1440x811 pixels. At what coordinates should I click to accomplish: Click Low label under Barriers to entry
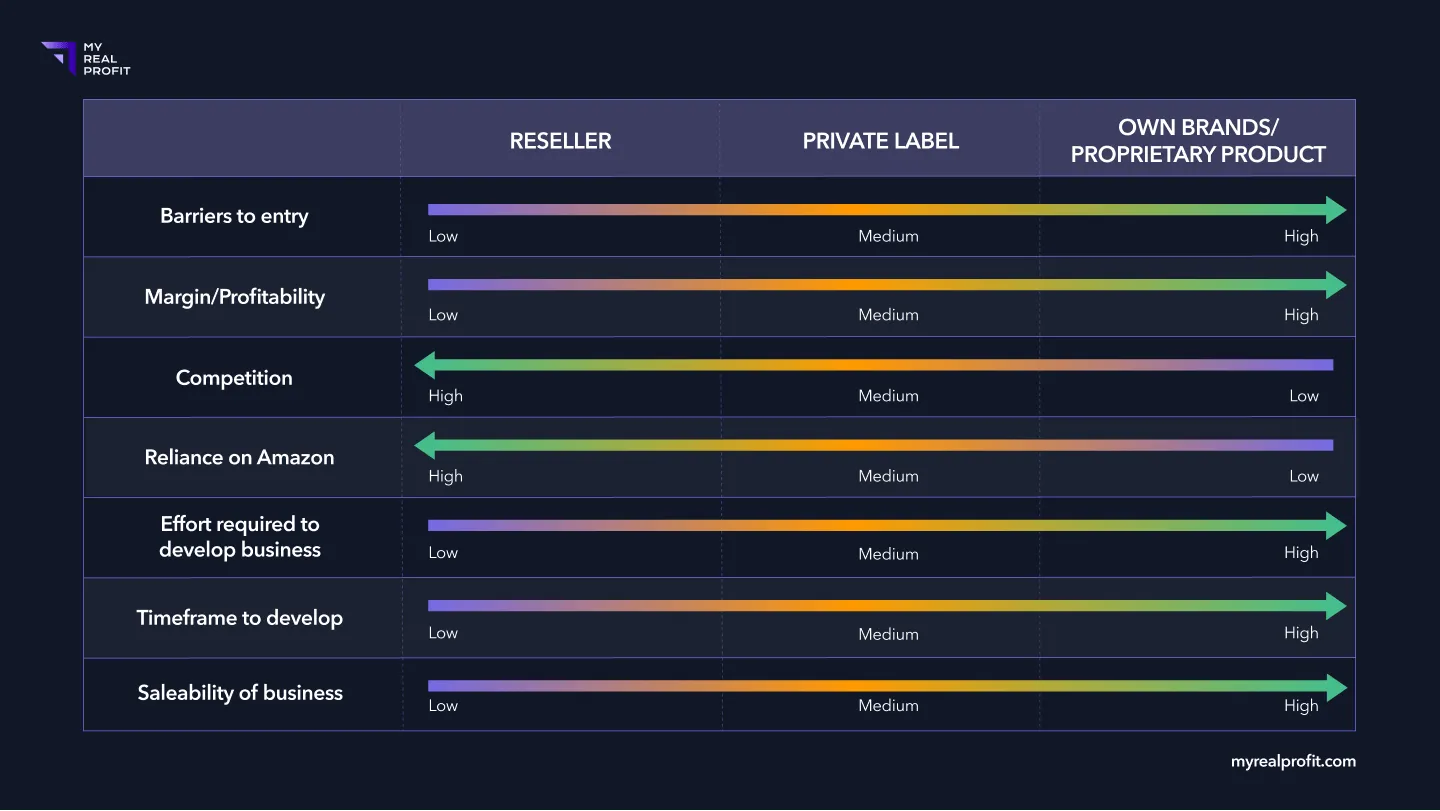(443, 237)
